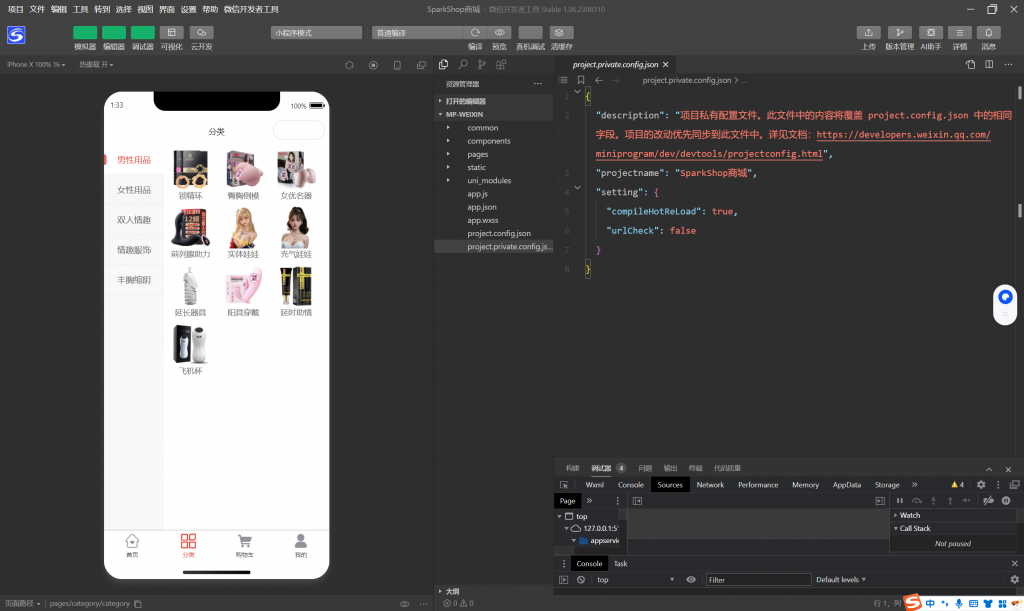Open the 小程序模式 mode dropdown
The height and width of the screenshot is (611, 1024).
click(x=315, y=33)
